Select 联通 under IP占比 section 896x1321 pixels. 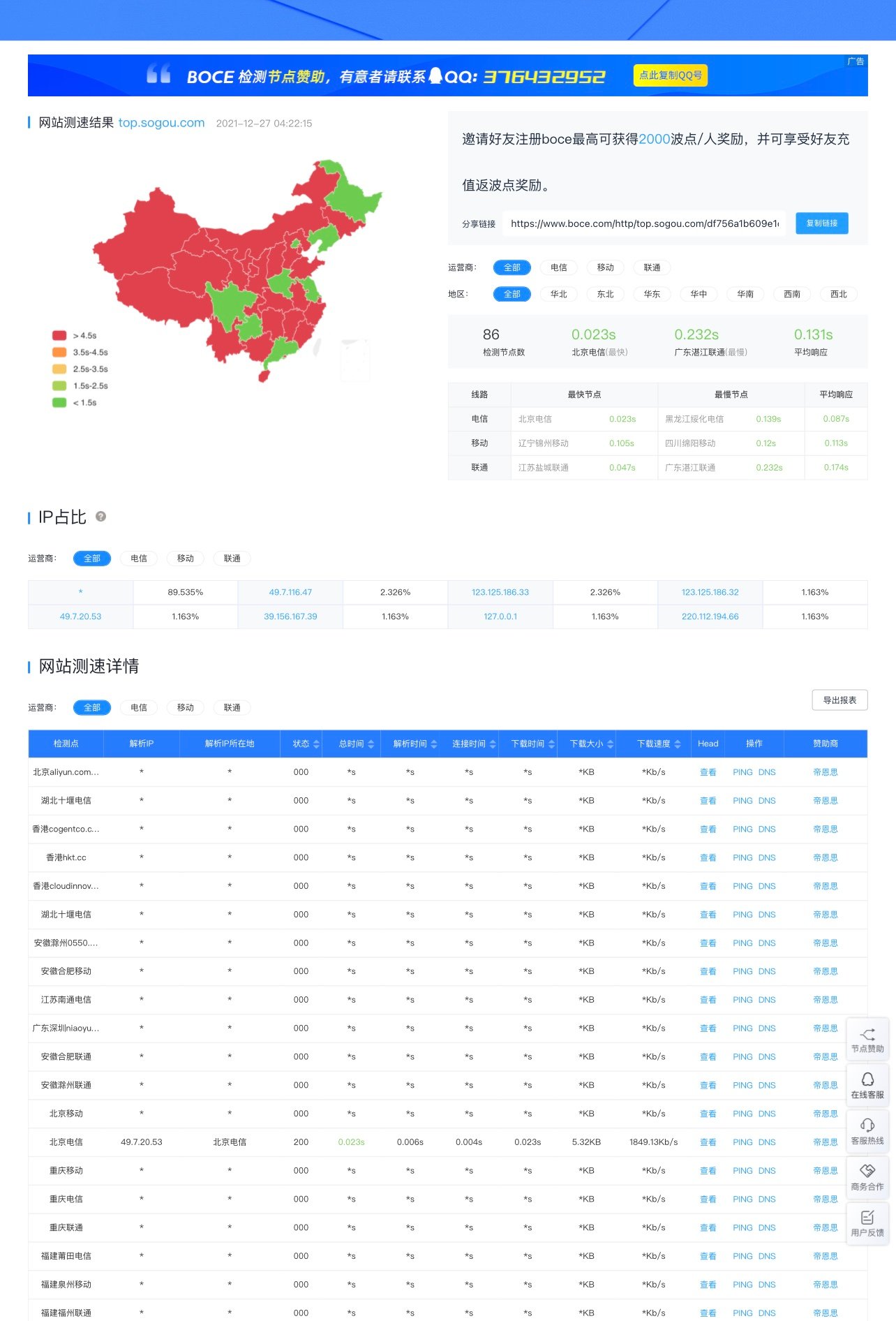coord(232,559)
